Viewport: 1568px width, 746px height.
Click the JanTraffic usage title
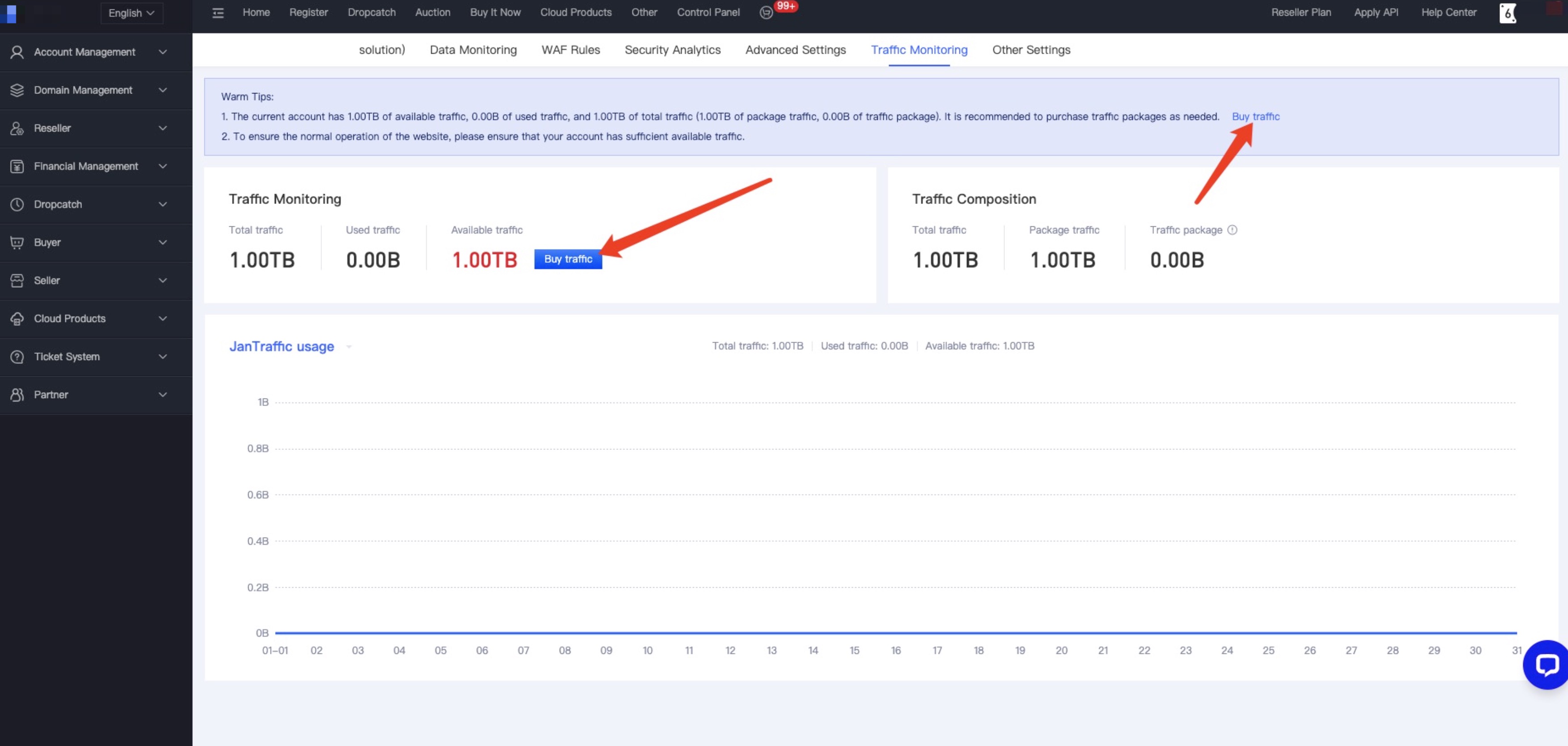coord(281,346)
